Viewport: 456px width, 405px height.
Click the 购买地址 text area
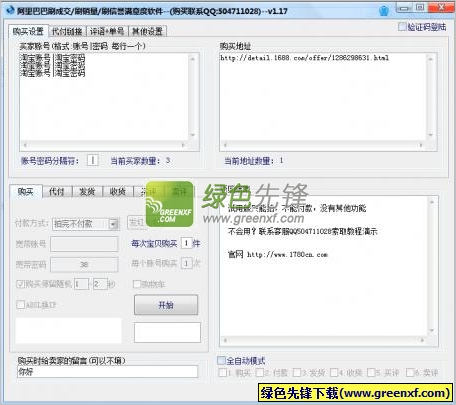323,97
